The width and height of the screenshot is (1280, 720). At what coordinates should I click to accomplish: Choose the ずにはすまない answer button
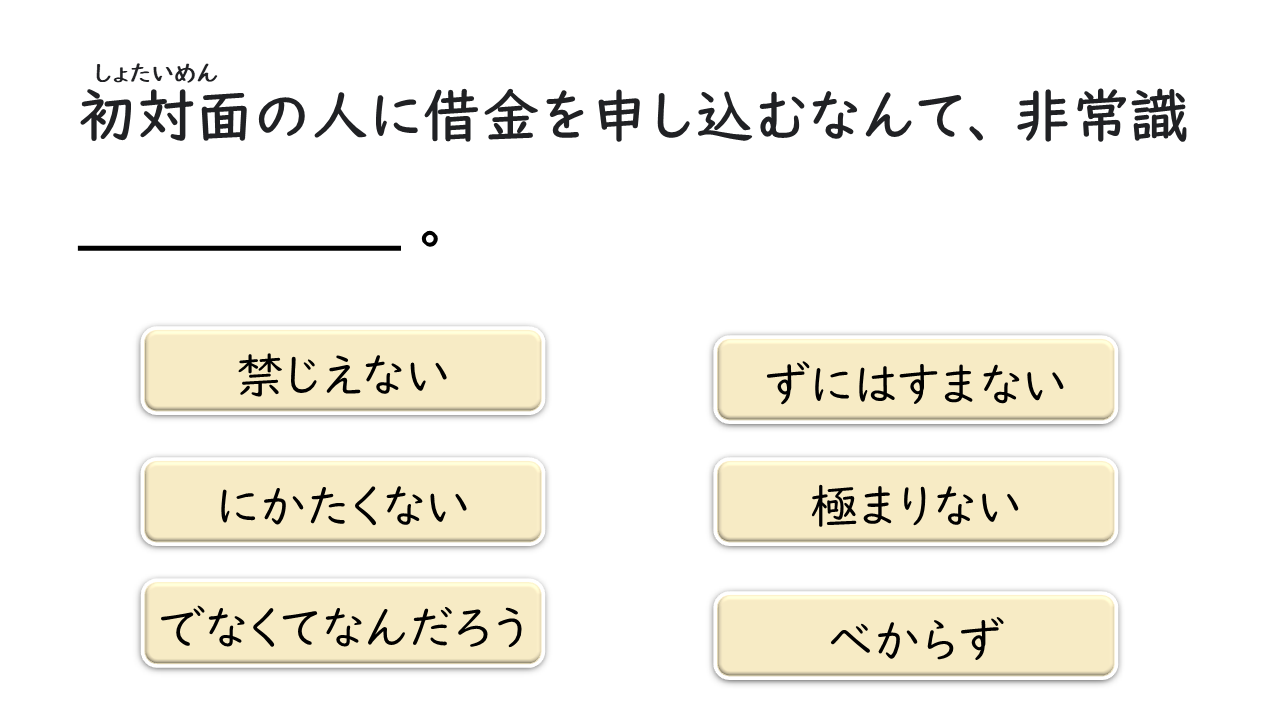(x=915, y=380)
